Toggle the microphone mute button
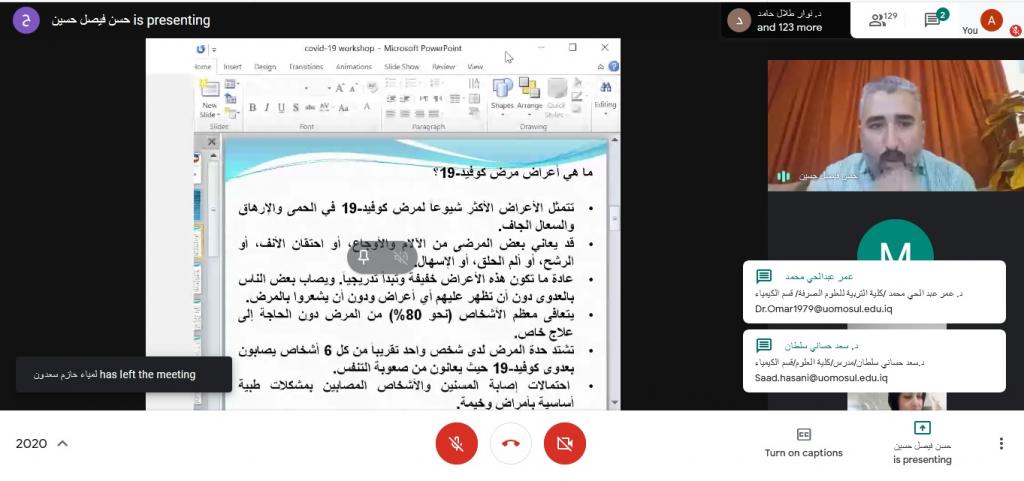This screenshot has height=481, width=1024. tap(457, 443)
